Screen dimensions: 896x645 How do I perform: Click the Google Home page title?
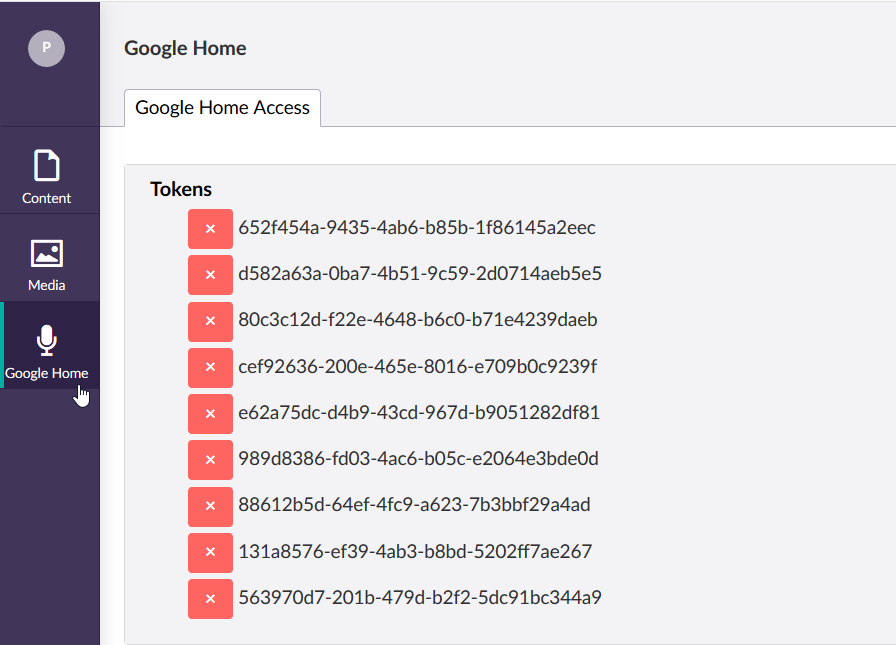click(x=185, y=49)
